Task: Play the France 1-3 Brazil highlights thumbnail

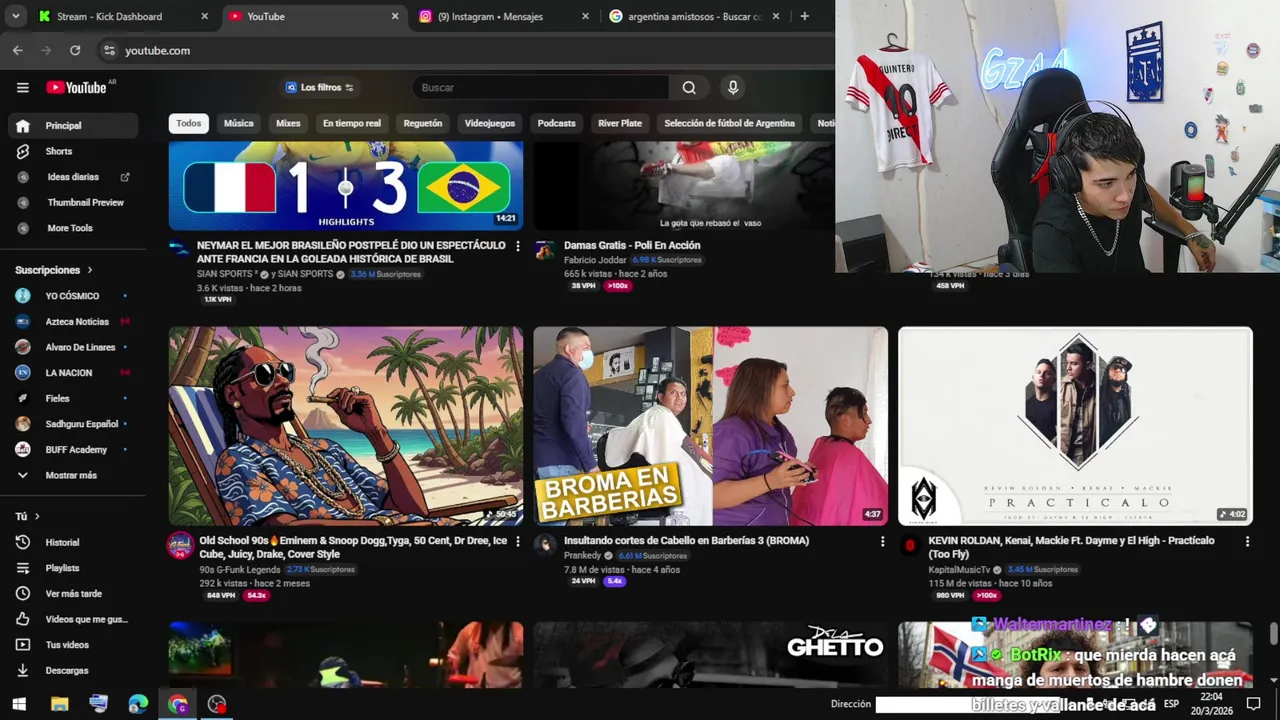Action: [346, 185]
